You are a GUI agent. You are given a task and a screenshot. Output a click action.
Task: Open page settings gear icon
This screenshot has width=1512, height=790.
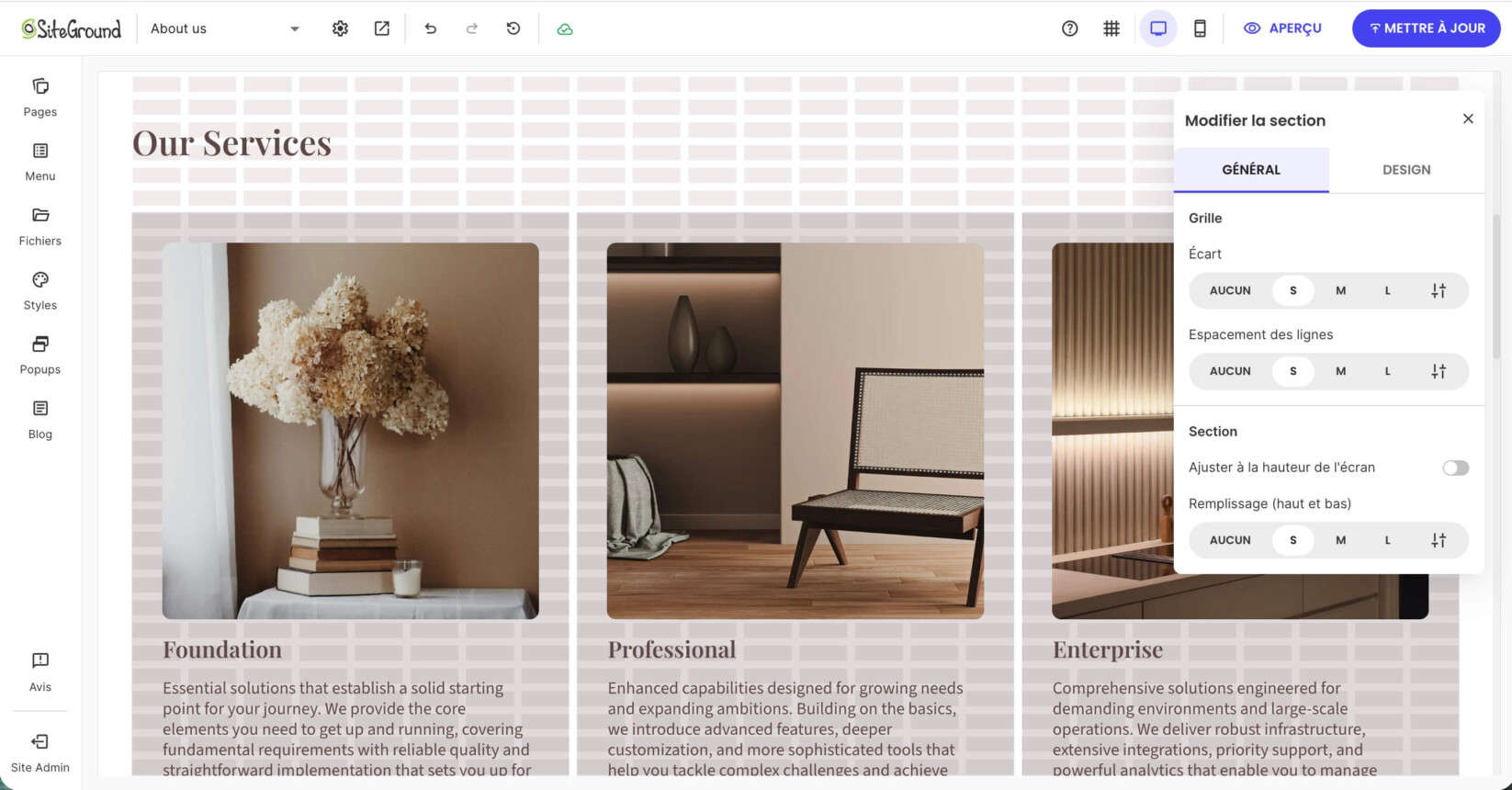point(340,28)
